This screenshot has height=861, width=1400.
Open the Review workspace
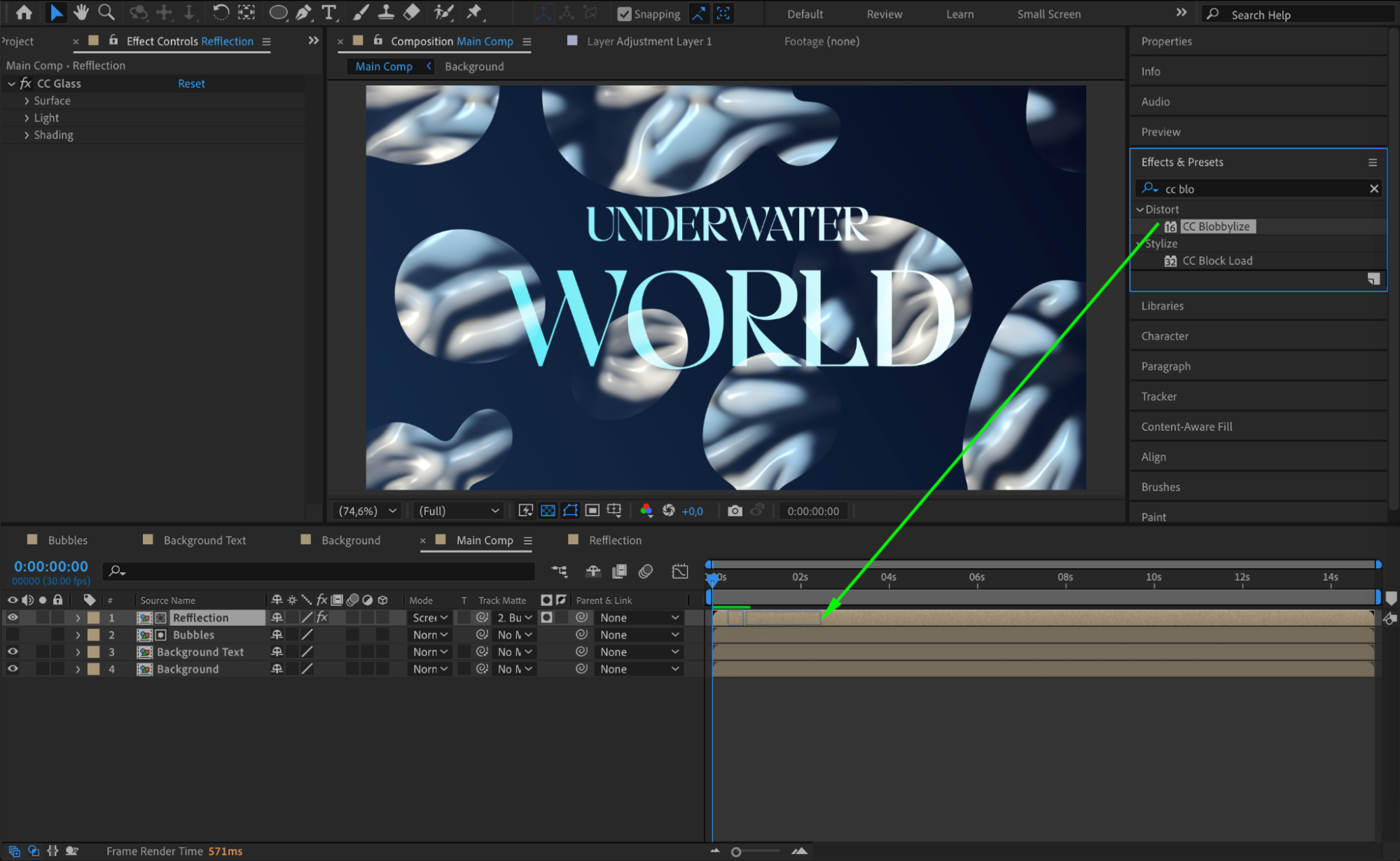tap(884, 14)
